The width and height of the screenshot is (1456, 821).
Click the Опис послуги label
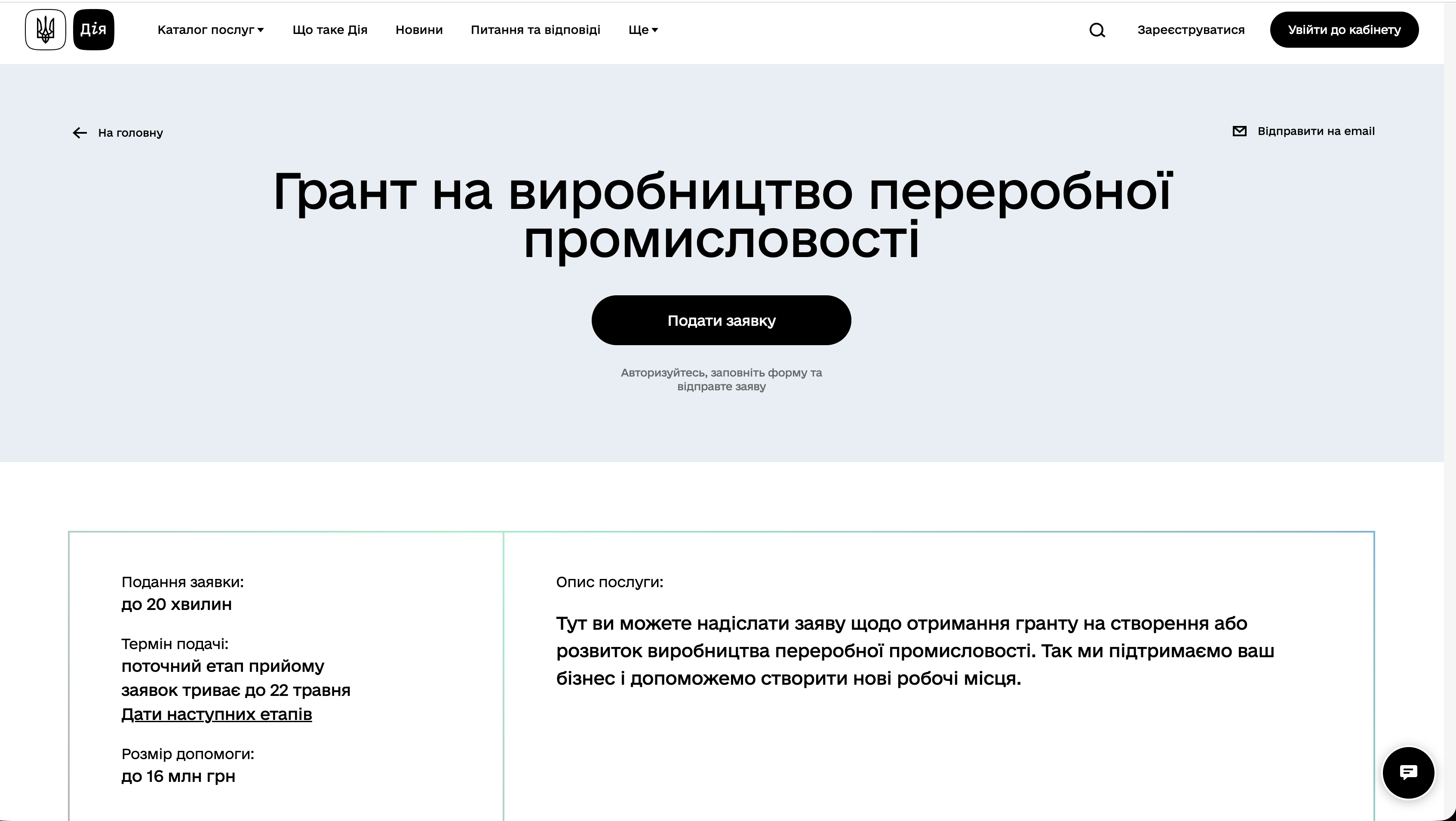point(609,582)
